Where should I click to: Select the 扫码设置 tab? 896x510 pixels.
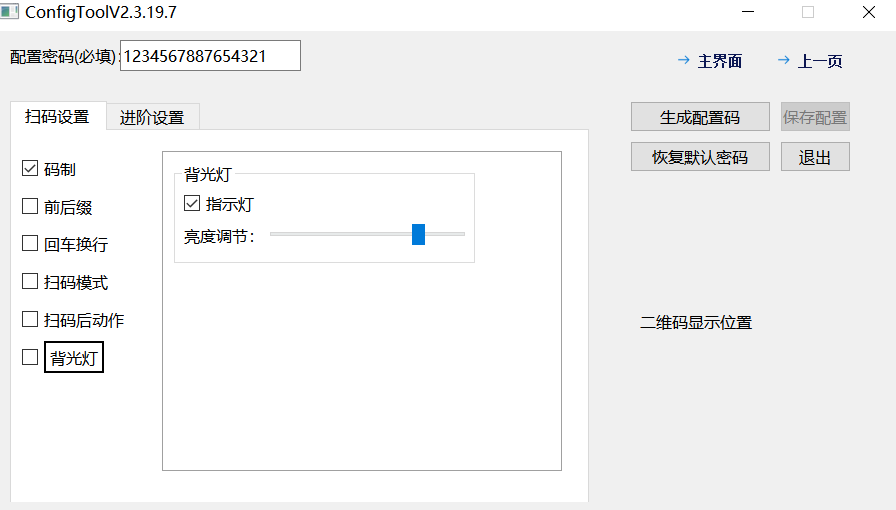point(57,116)
